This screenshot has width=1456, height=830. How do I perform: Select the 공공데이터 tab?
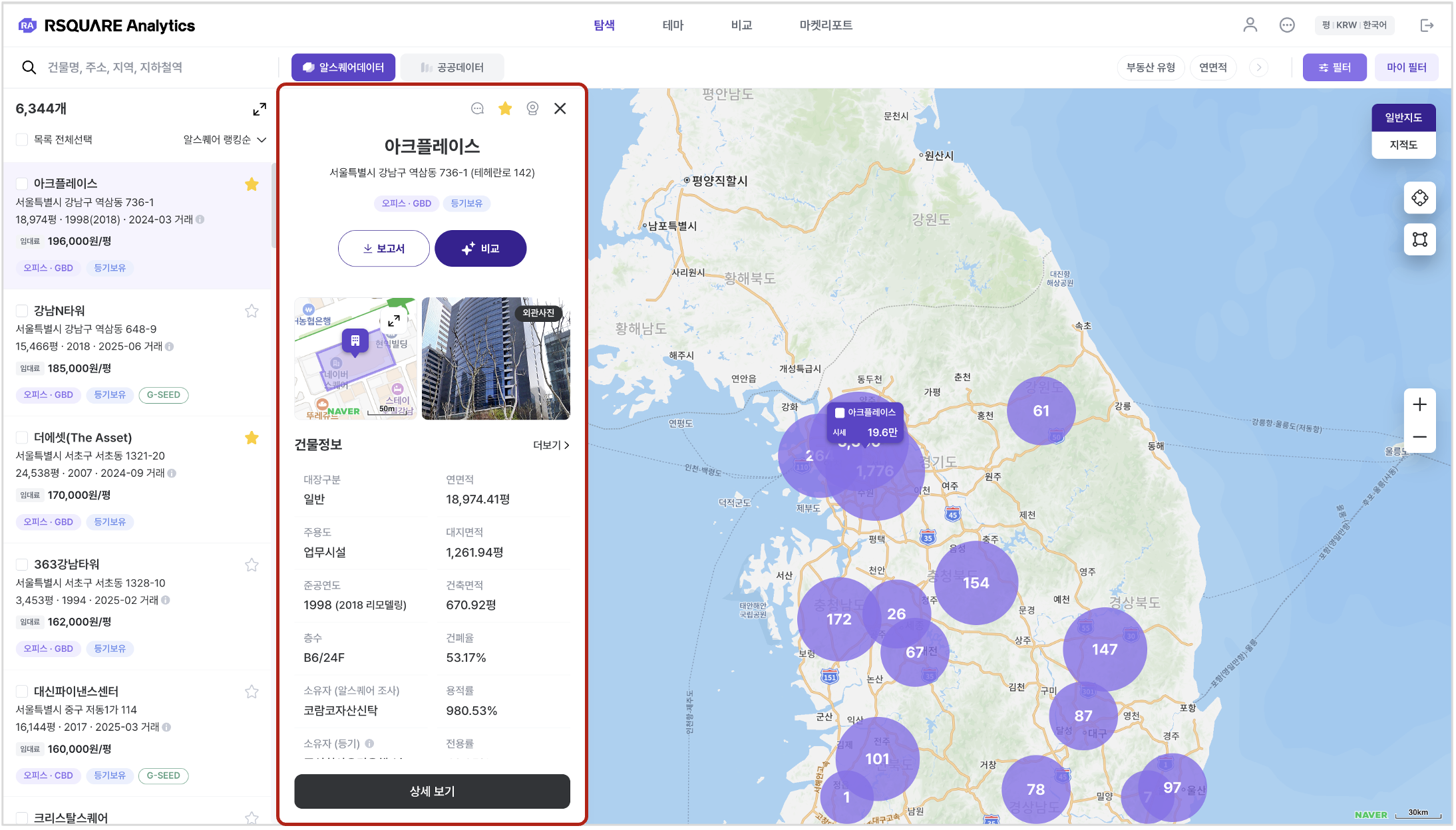(453, 67)
